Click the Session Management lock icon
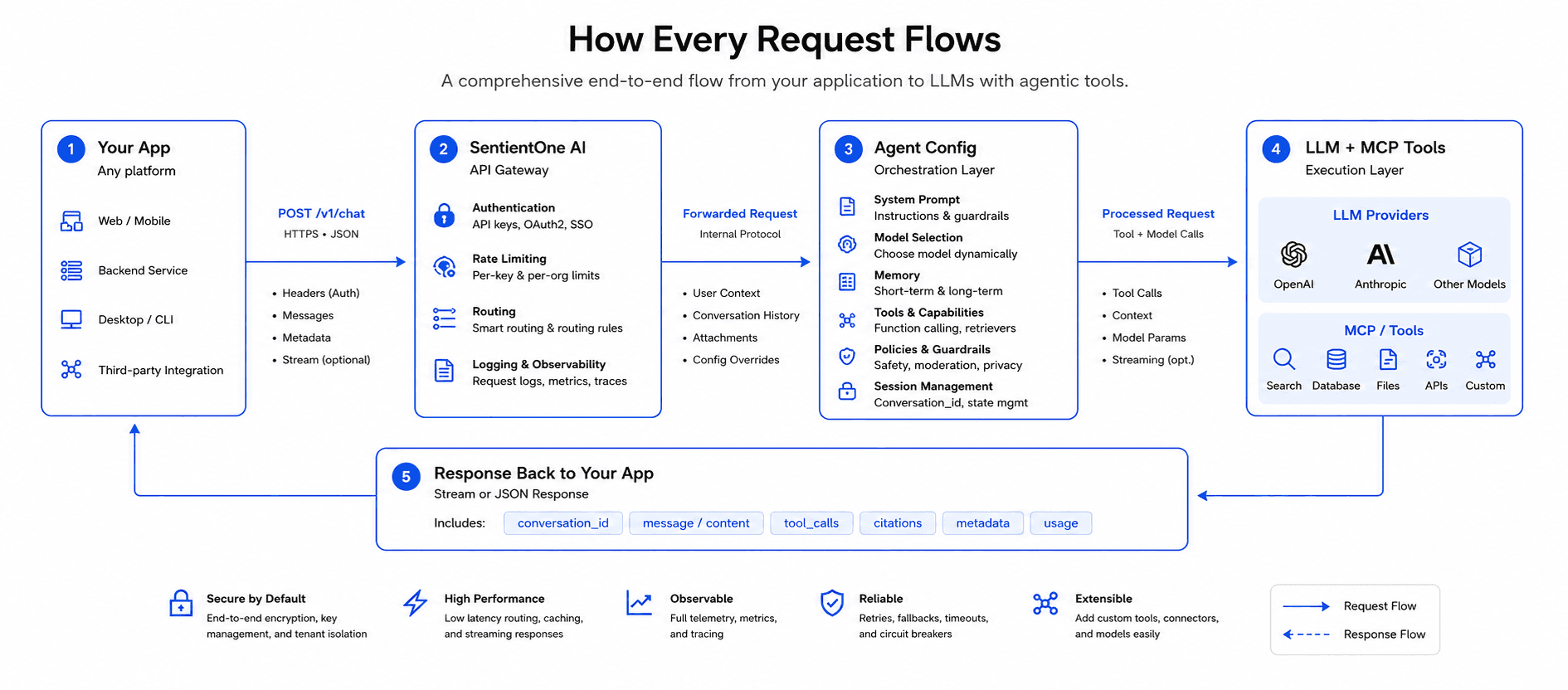 pos(847,391)
